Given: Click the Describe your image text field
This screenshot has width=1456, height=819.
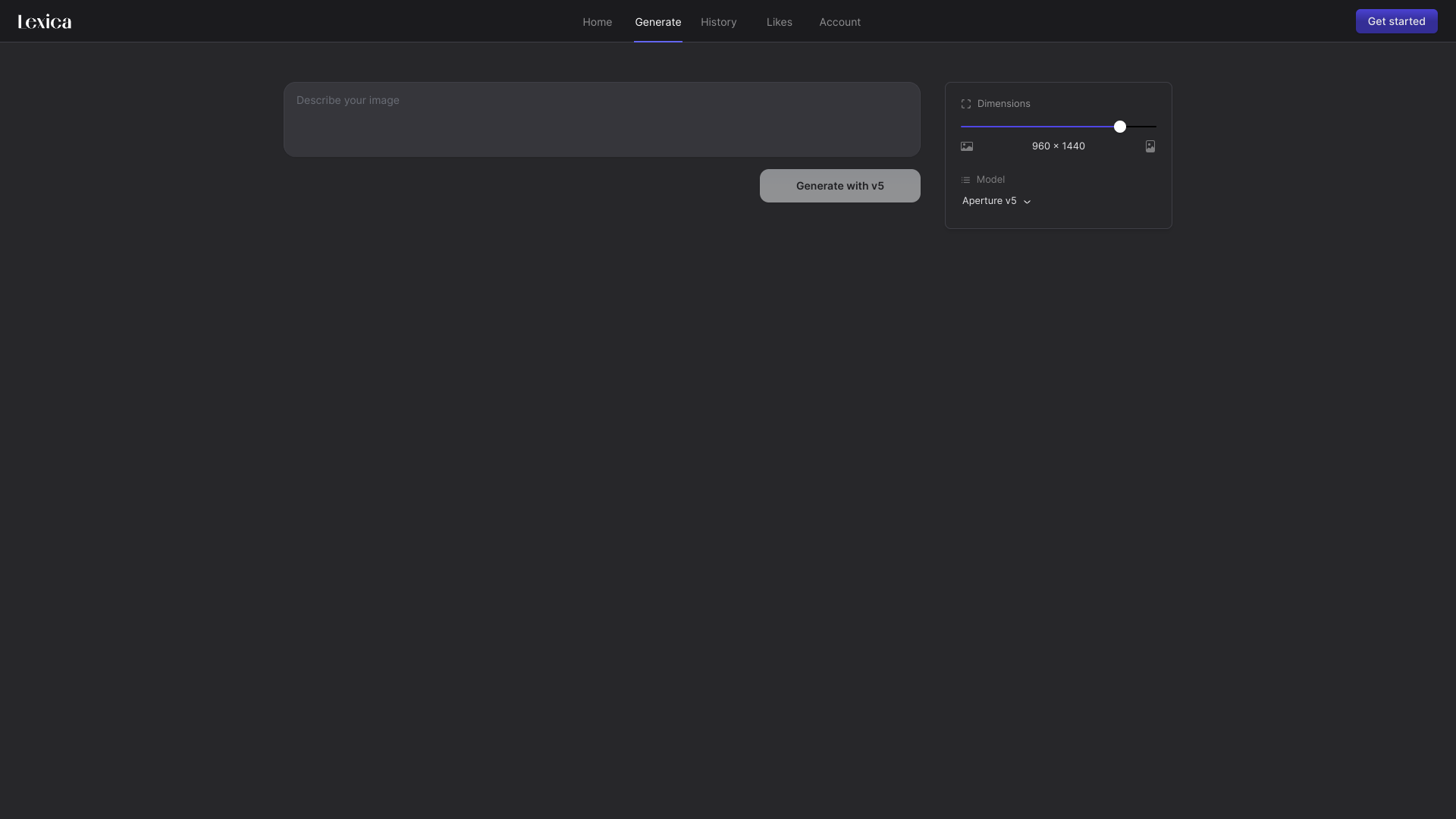Looking at the screenshot, I should (x=601, y=119).
